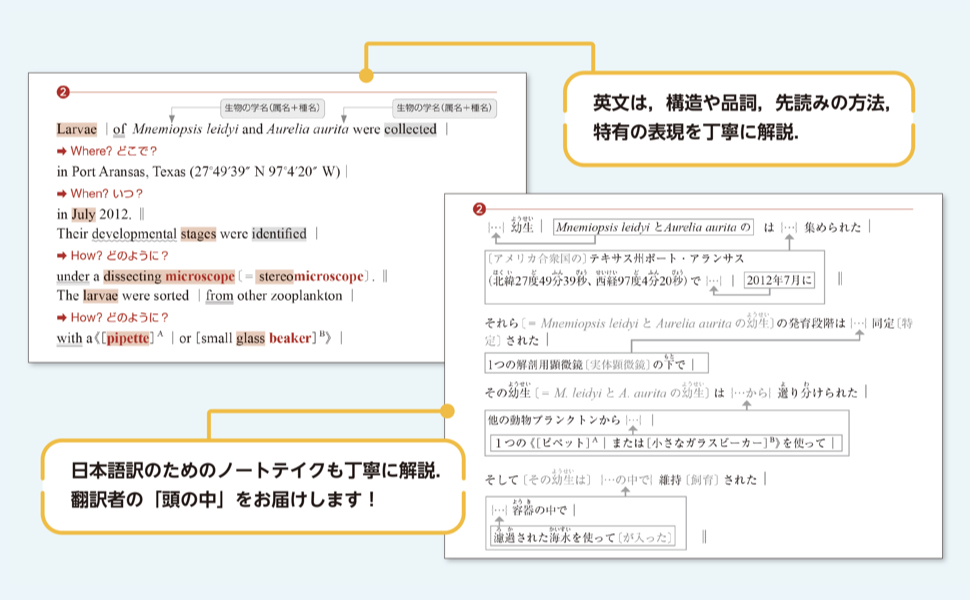Image resolution: width=970 pixels, height=600 pixels.
Task: Click the bold red word "beaker"
Action: coord(291,338)
